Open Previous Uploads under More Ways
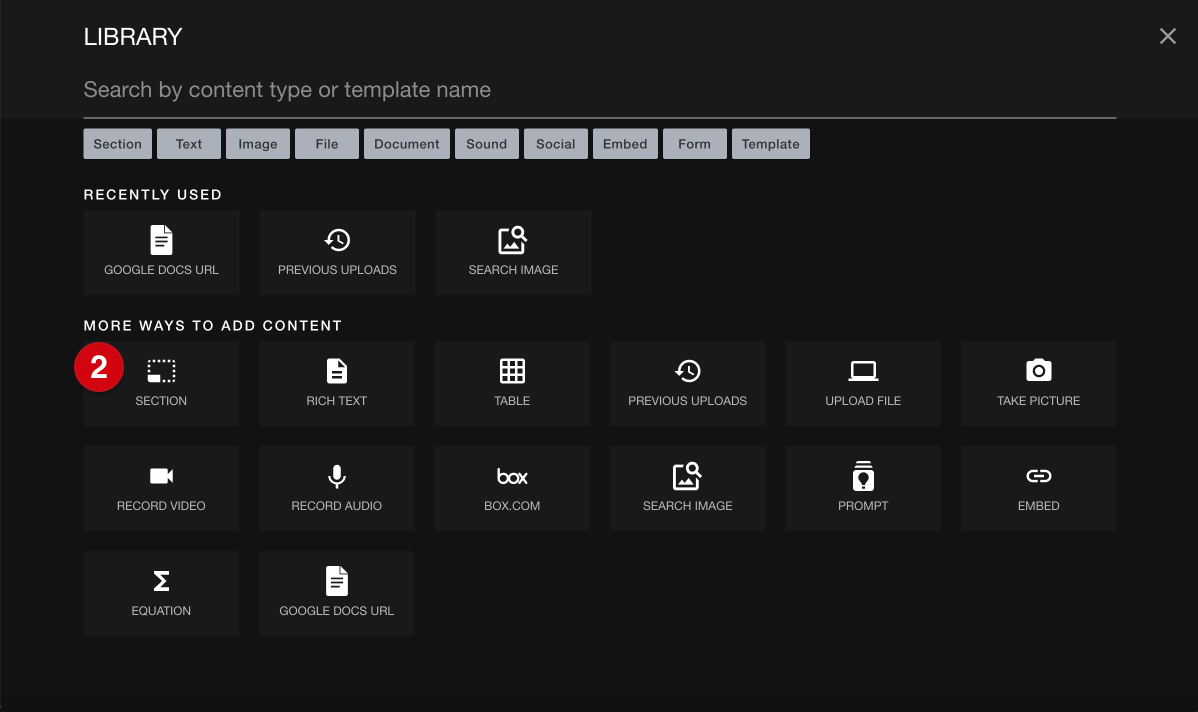This screenshot has height=712, width=1198. 688,384
